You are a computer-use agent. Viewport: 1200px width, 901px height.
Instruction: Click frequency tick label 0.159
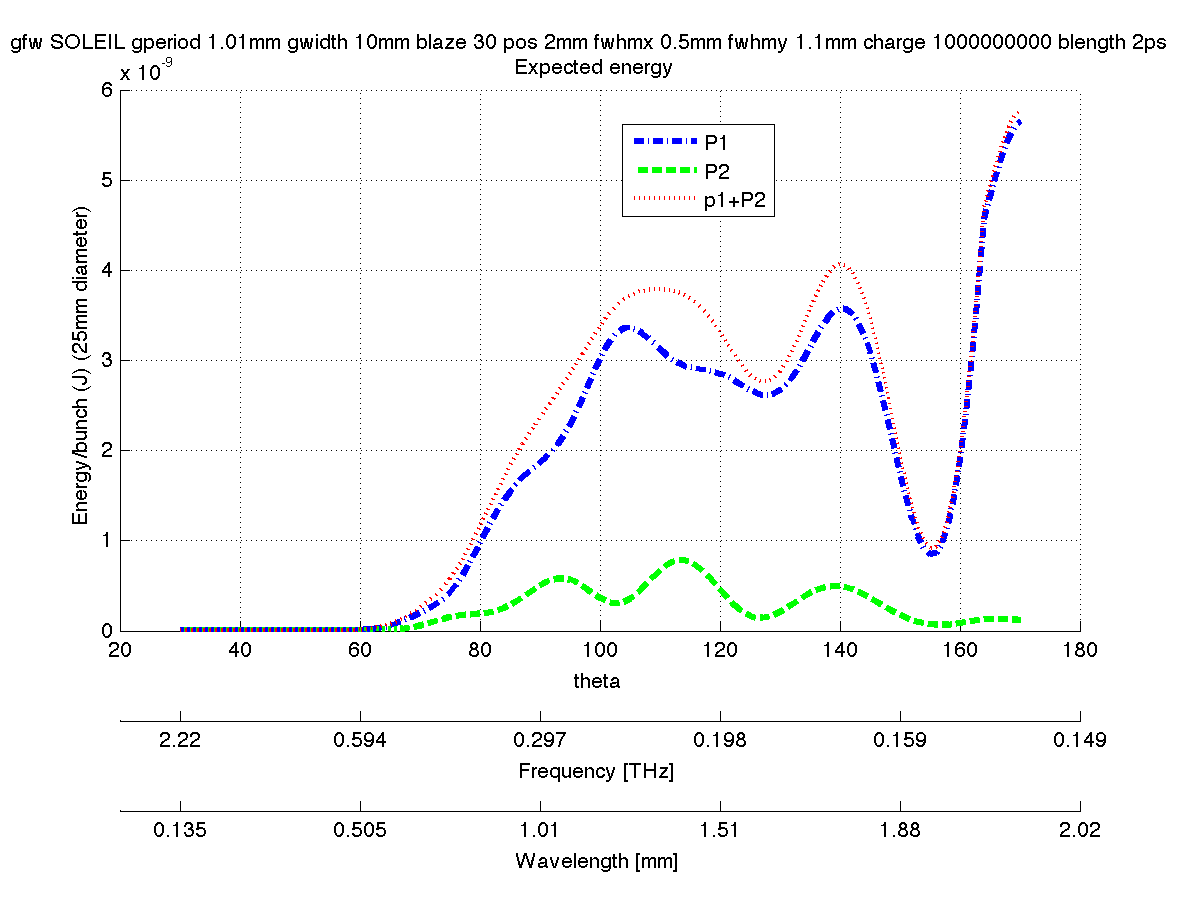(x=900, y=740)
